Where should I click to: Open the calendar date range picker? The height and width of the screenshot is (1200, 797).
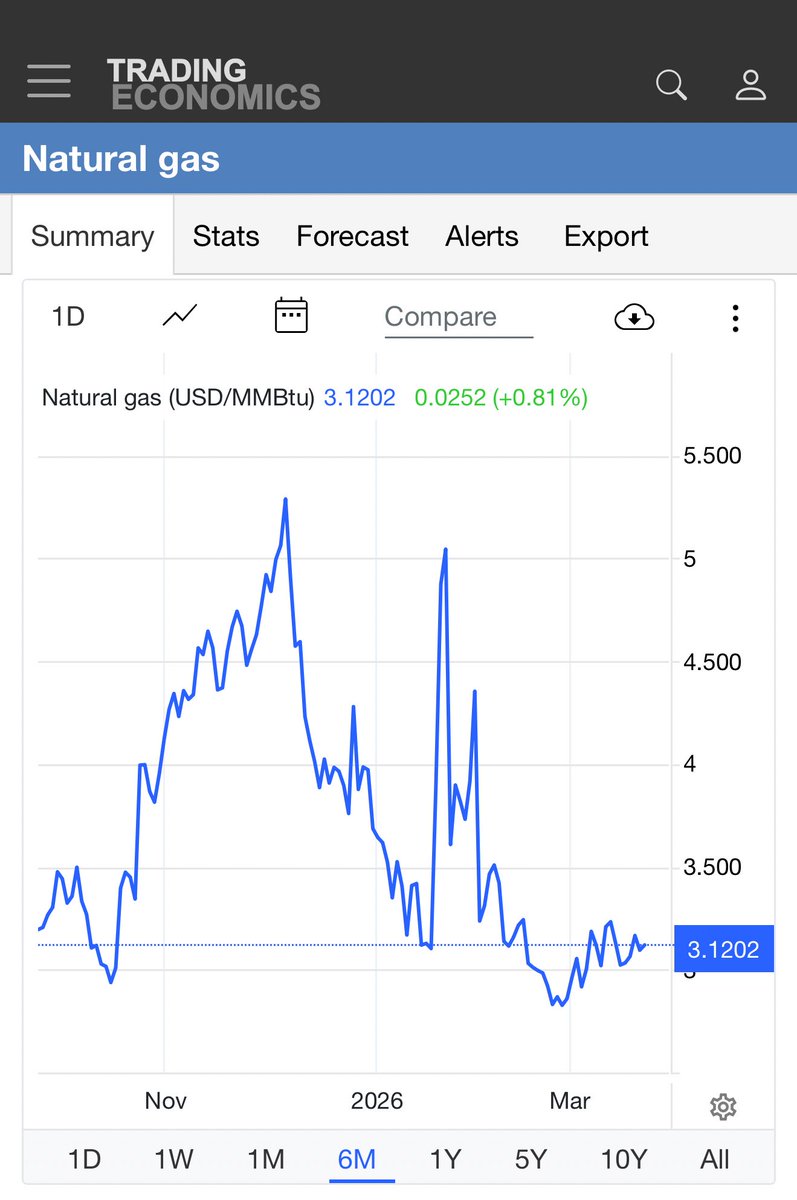291,316
